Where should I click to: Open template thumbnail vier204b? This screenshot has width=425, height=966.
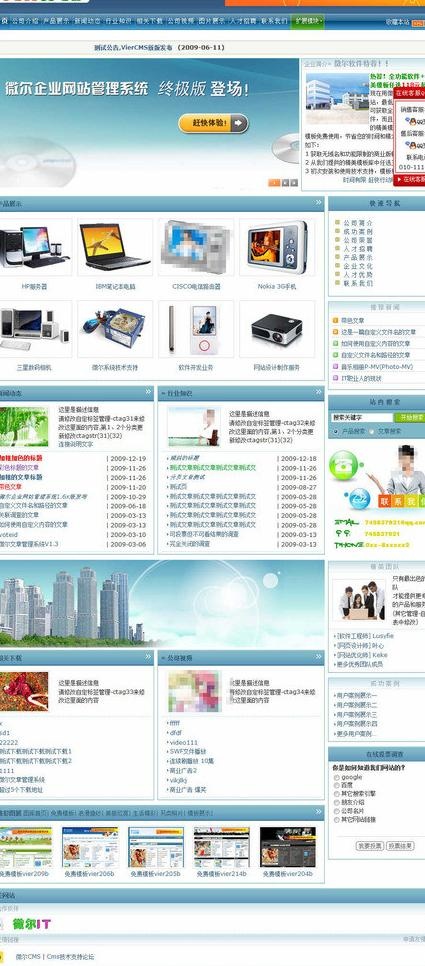(x=288, y=847)
